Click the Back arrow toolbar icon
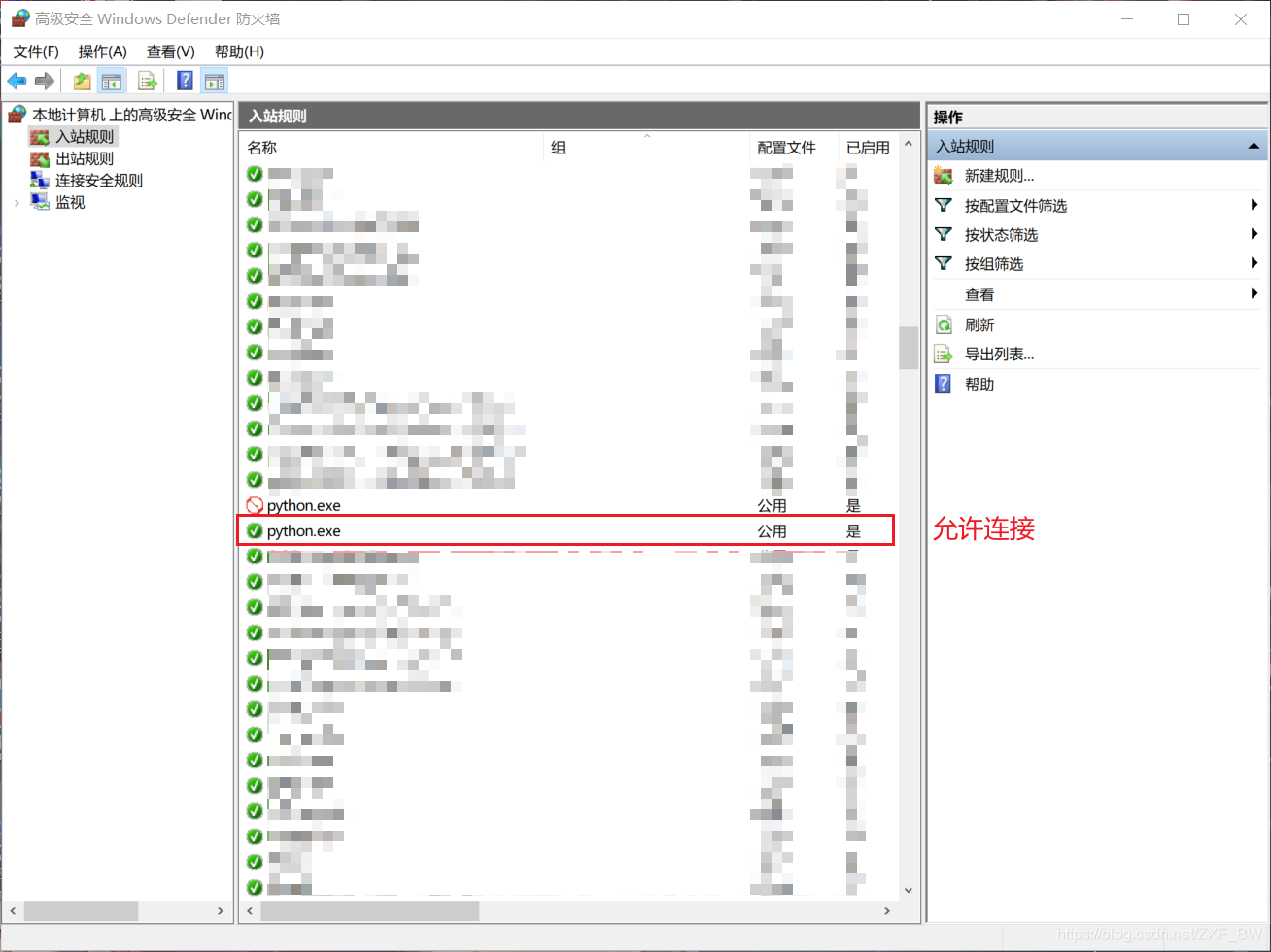The width and height of the screenshot is (1271, 952). (x=17, y=81)
